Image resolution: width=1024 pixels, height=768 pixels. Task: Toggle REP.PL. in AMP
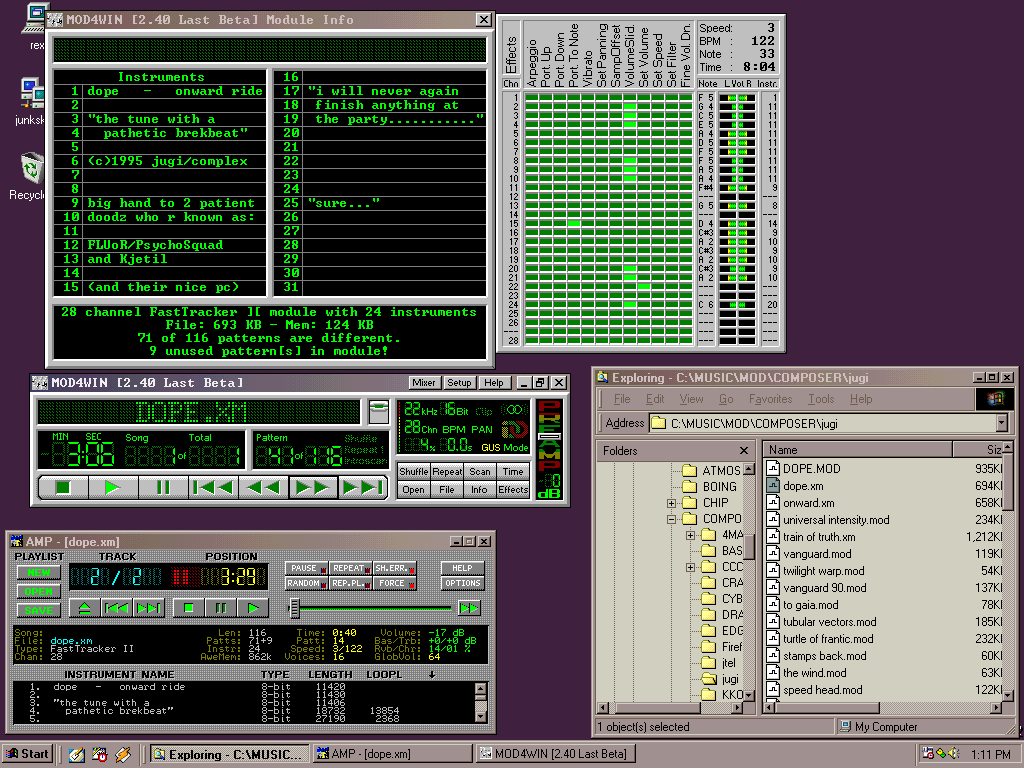point(351,583)
